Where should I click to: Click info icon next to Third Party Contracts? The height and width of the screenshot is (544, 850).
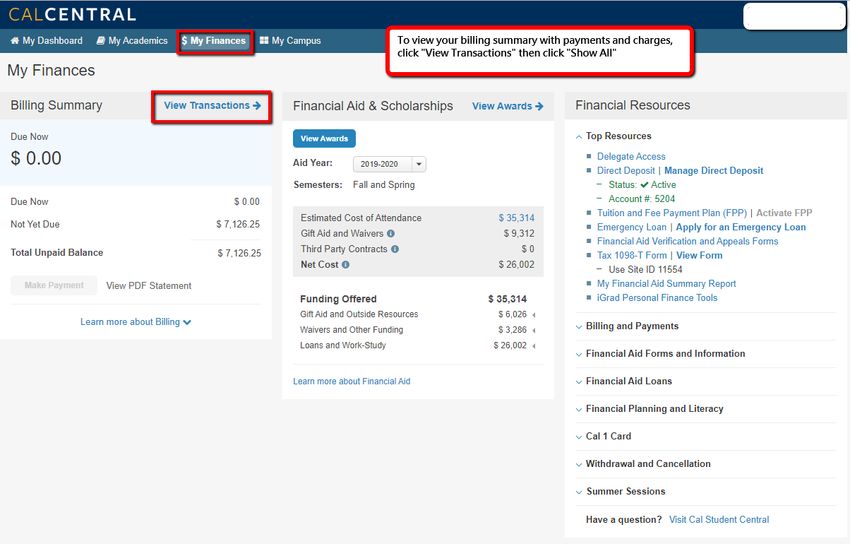tap(395, 249)
